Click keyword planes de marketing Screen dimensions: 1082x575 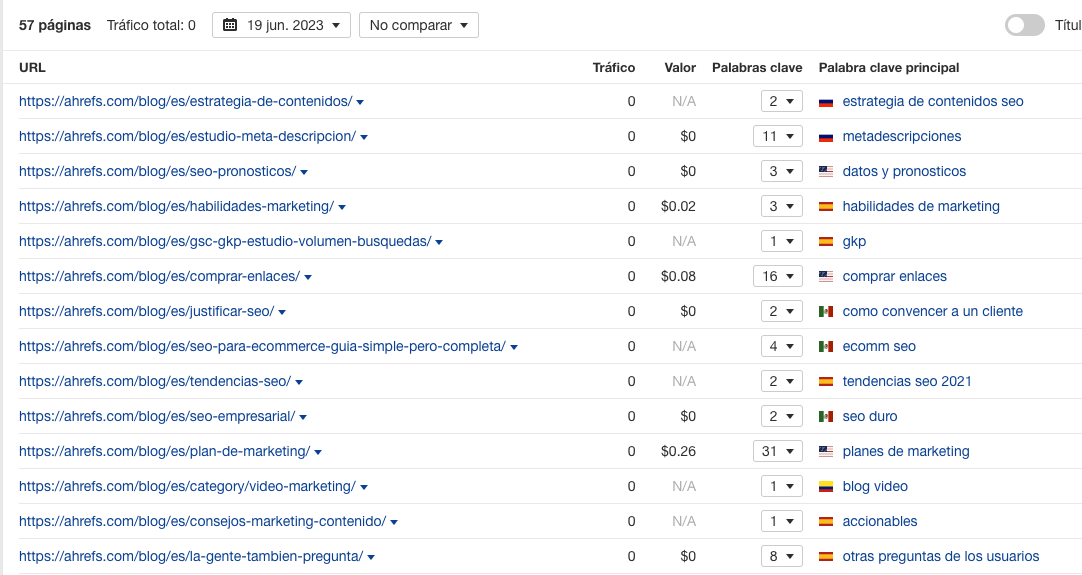[x=906, y=451]
